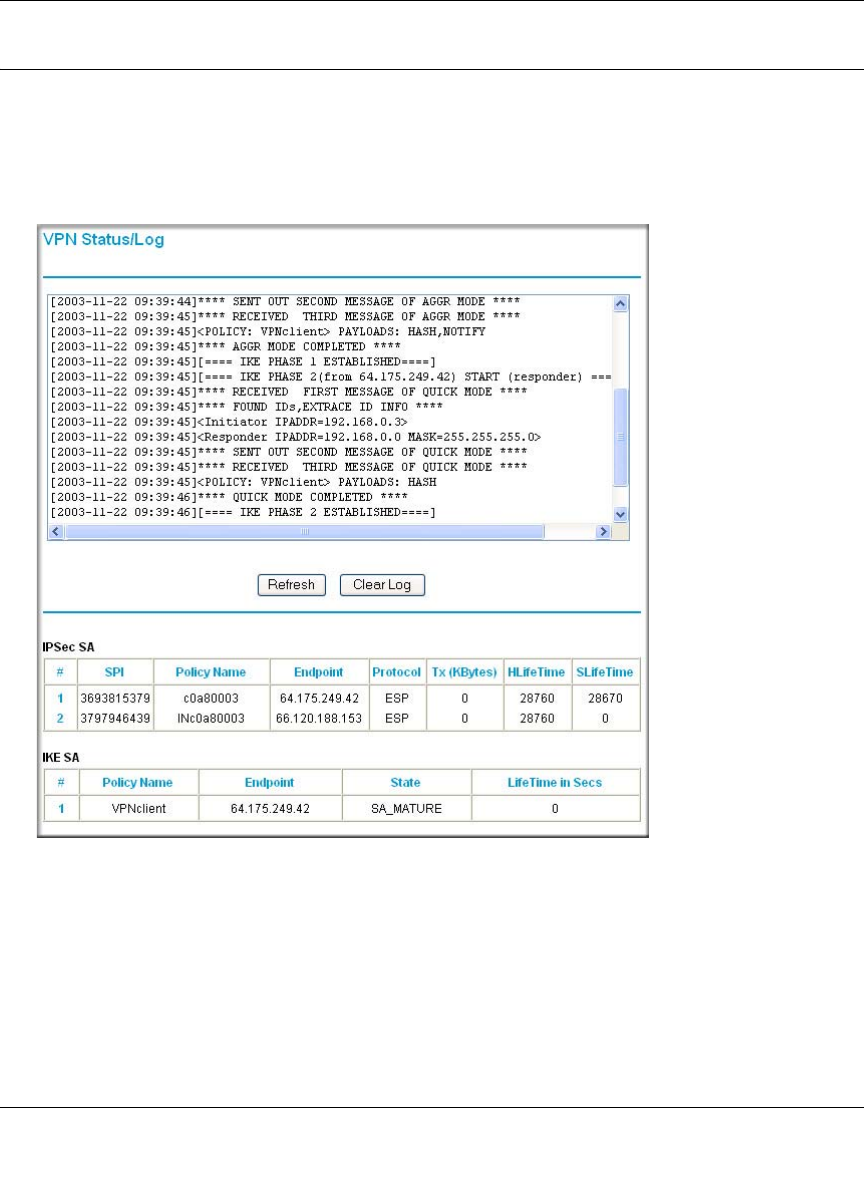This screenshot has height=1184, width=864.
Task: Click the IKE PHASE 1 ESTABLISHED log line
Action: pos(243,362)
